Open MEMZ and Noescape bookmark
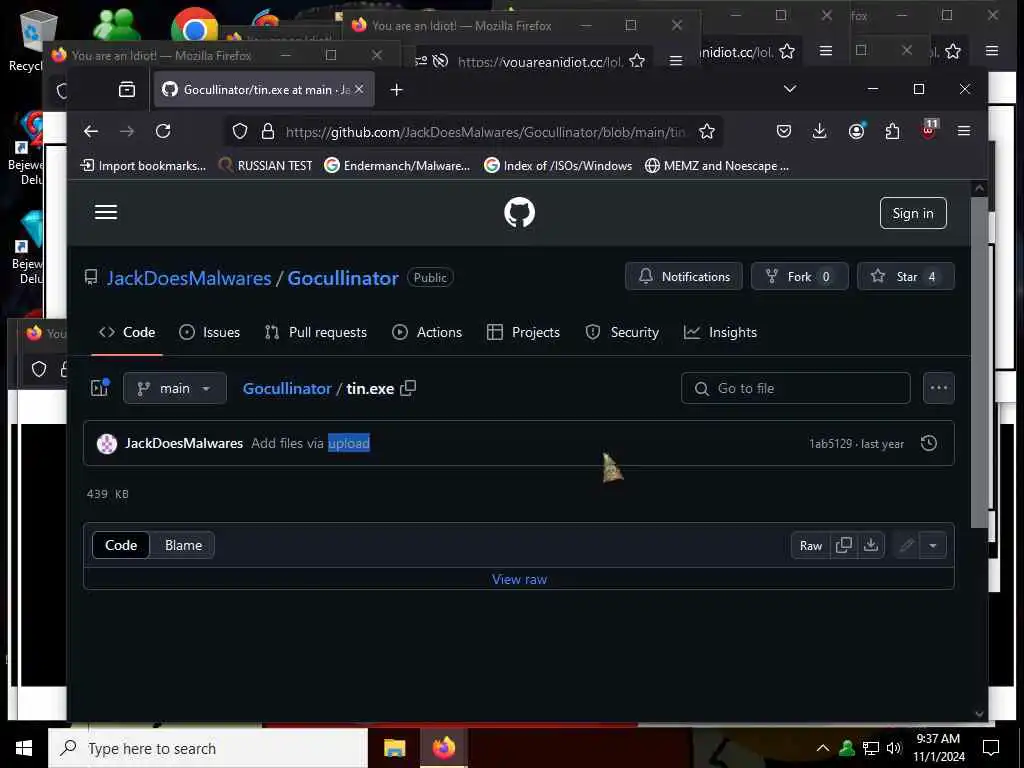 717,166
